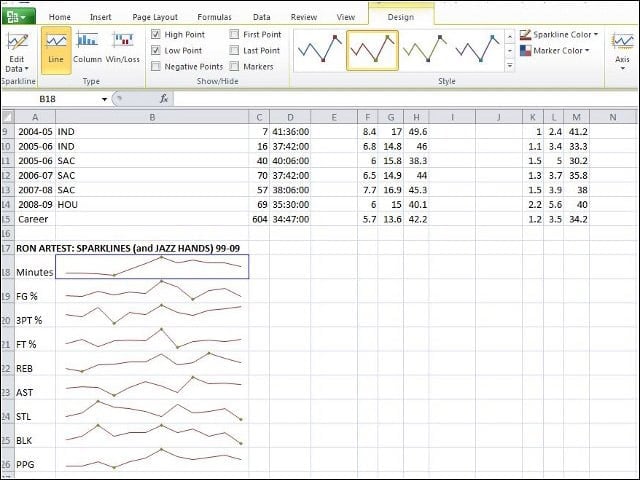
Task: Expand the Marker Color dropdown
Action: coord(555,51)
